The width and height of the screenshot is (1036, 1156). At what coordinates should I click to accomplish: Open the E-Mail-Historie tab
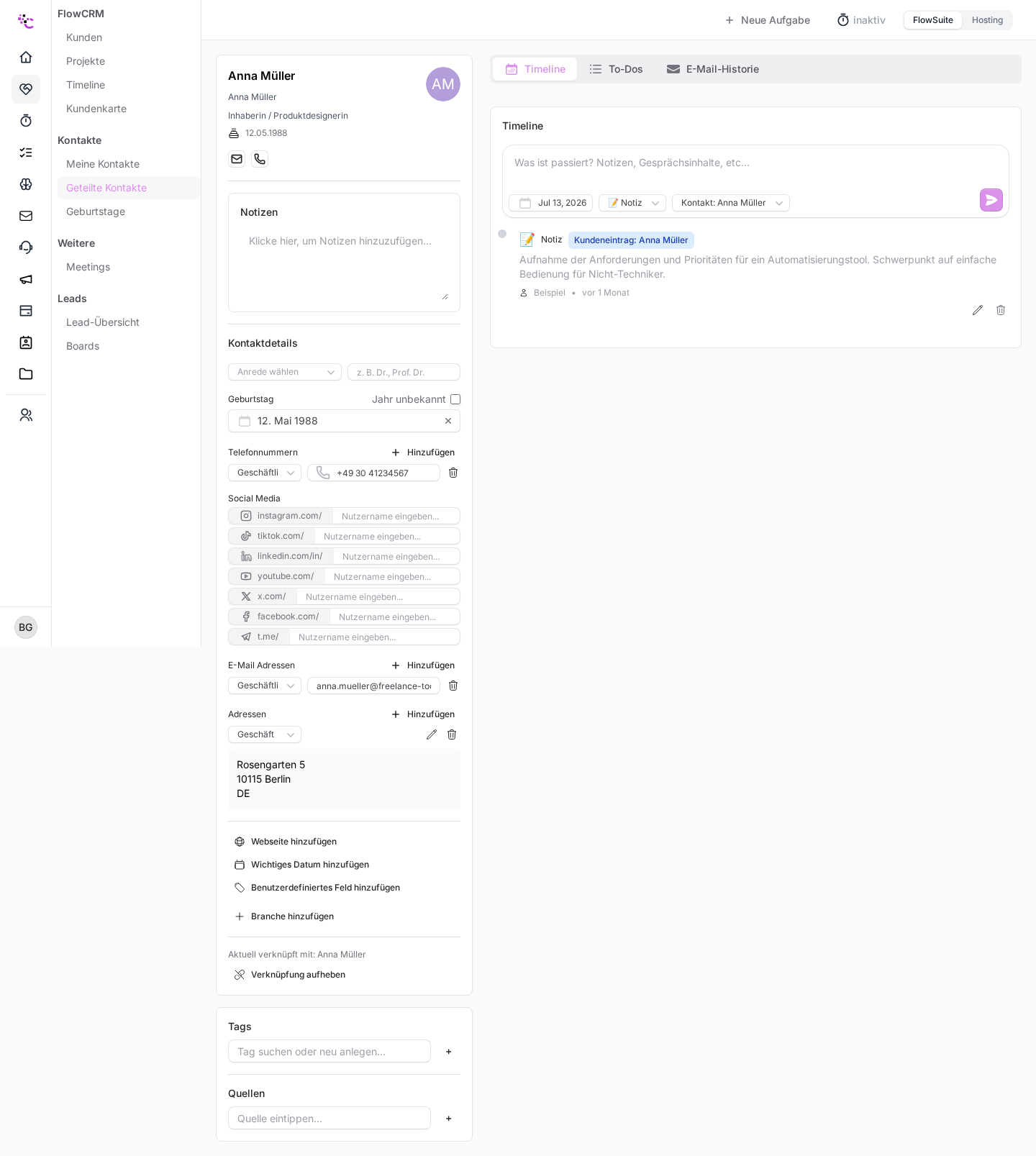(713, 69)
